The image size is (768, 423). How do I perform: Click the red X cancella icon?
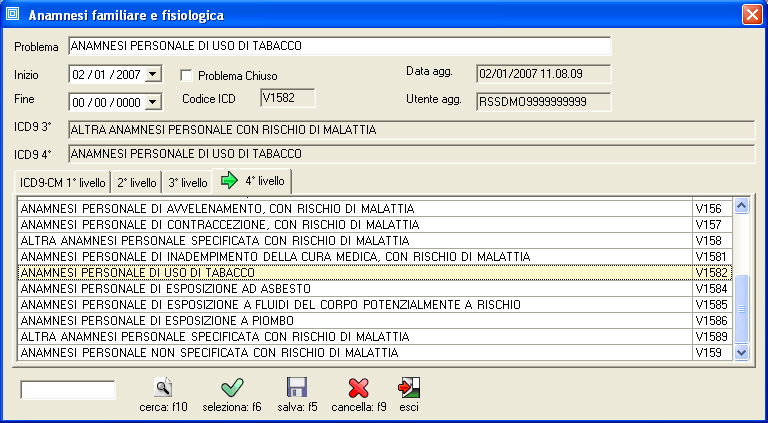coord(358,388)
